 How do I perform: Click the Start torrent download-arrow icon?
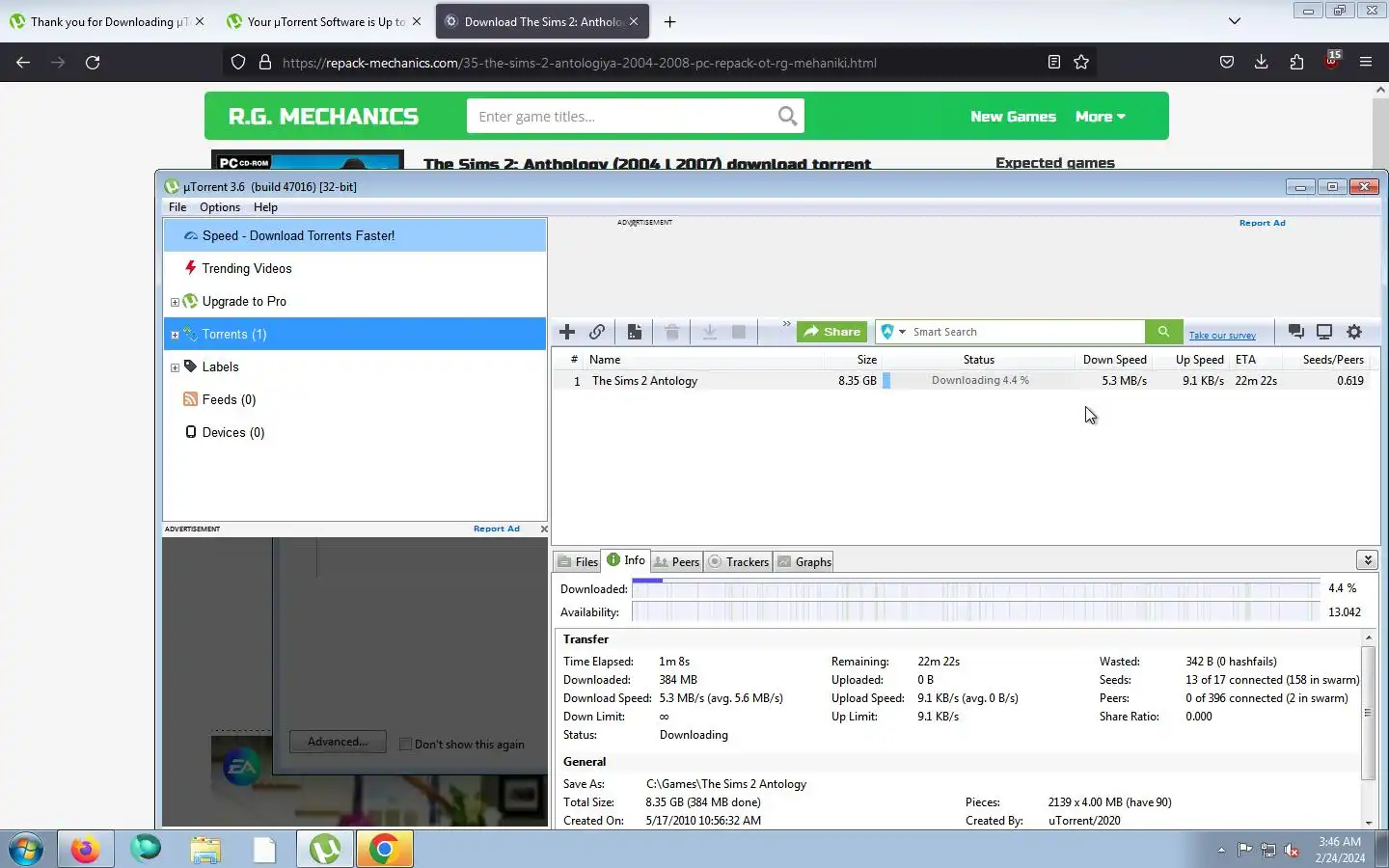click(709, 332)
